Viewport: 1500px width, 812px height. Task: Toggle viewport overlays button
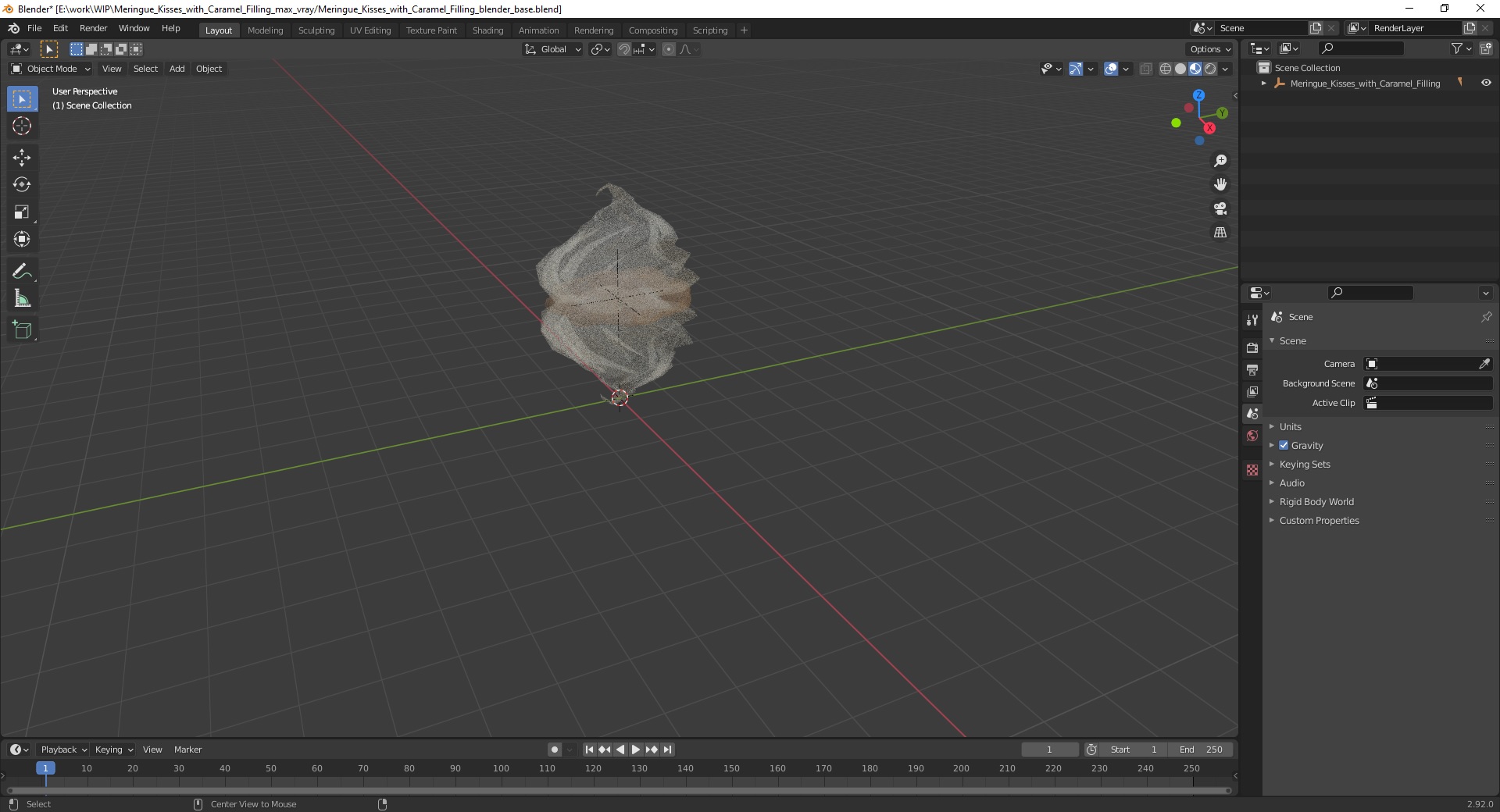(x=1111, y=69)
